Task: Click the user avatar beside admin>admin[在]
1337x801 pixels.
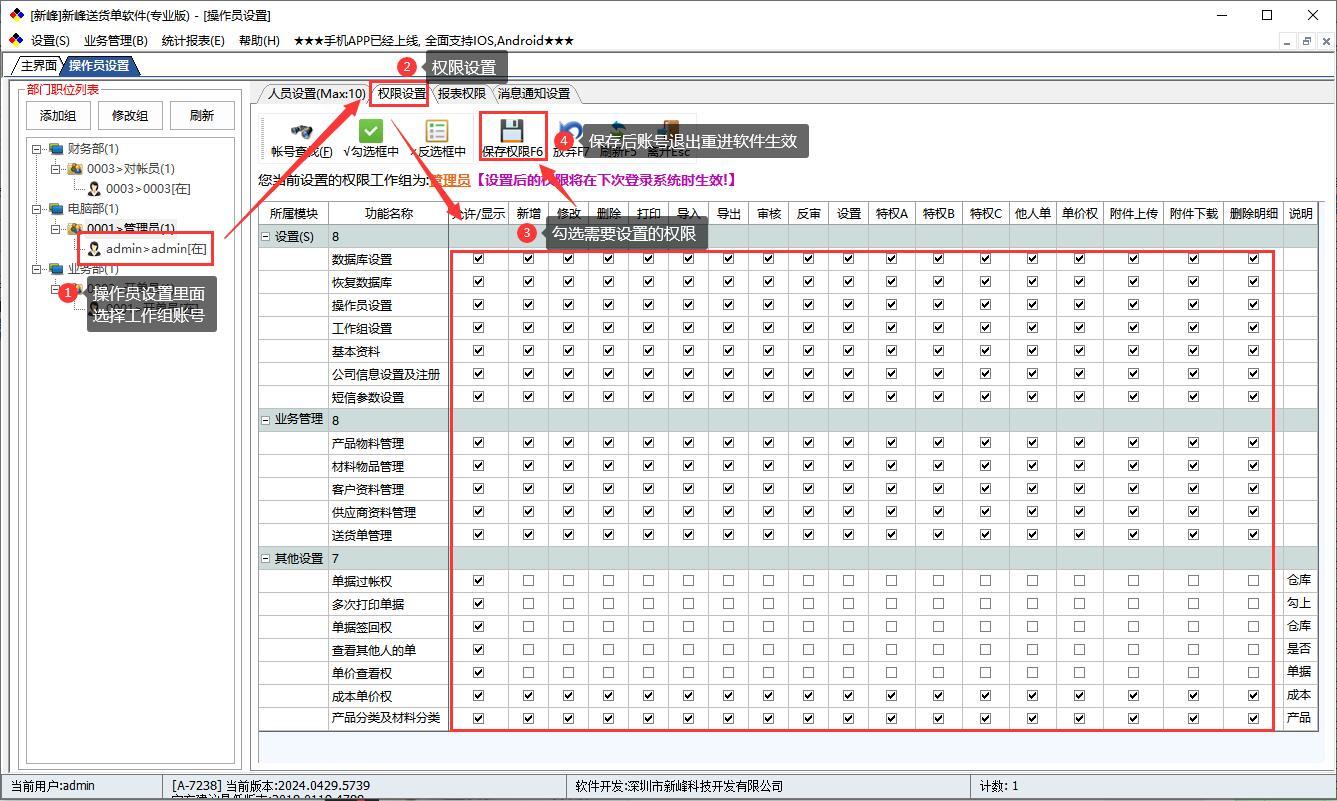Action: tap(95, 249)
